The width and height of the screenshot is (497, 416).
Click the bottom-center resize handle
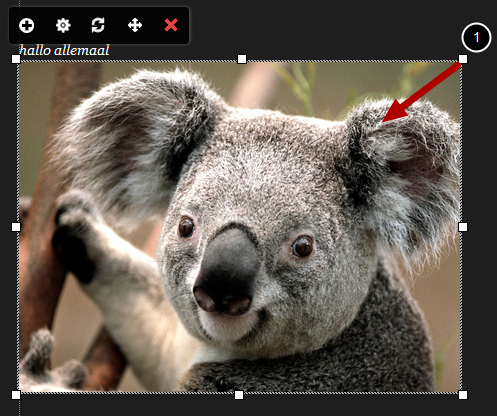pos(239,395)
